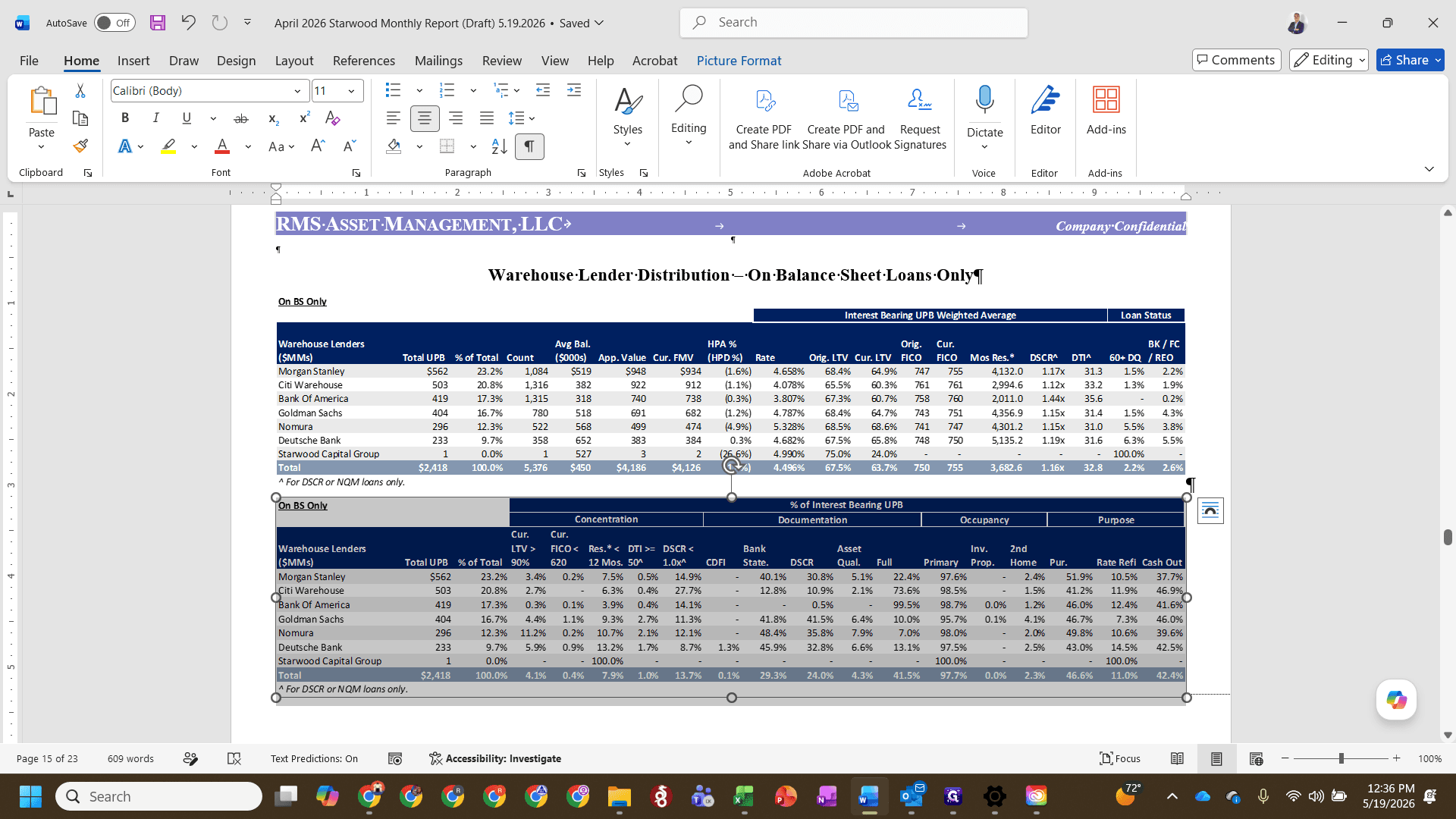Click the Cut scissors icon
The image size is (1456, 819).
[x=80, y=91]
